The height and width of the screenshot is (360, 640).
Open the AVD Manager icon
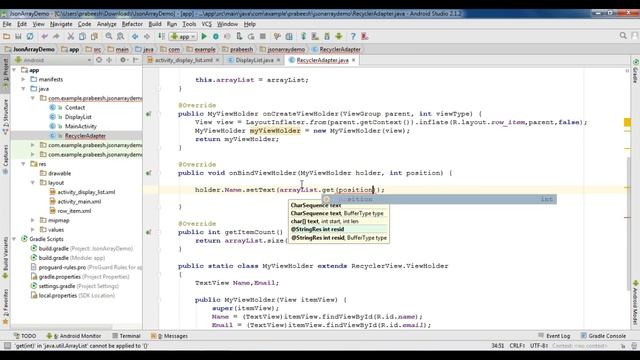click(315, 36)
